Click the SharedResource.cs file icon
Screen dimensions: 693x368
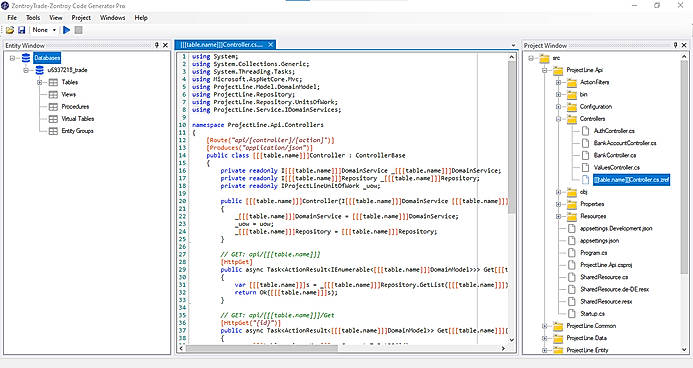[571, 277]
